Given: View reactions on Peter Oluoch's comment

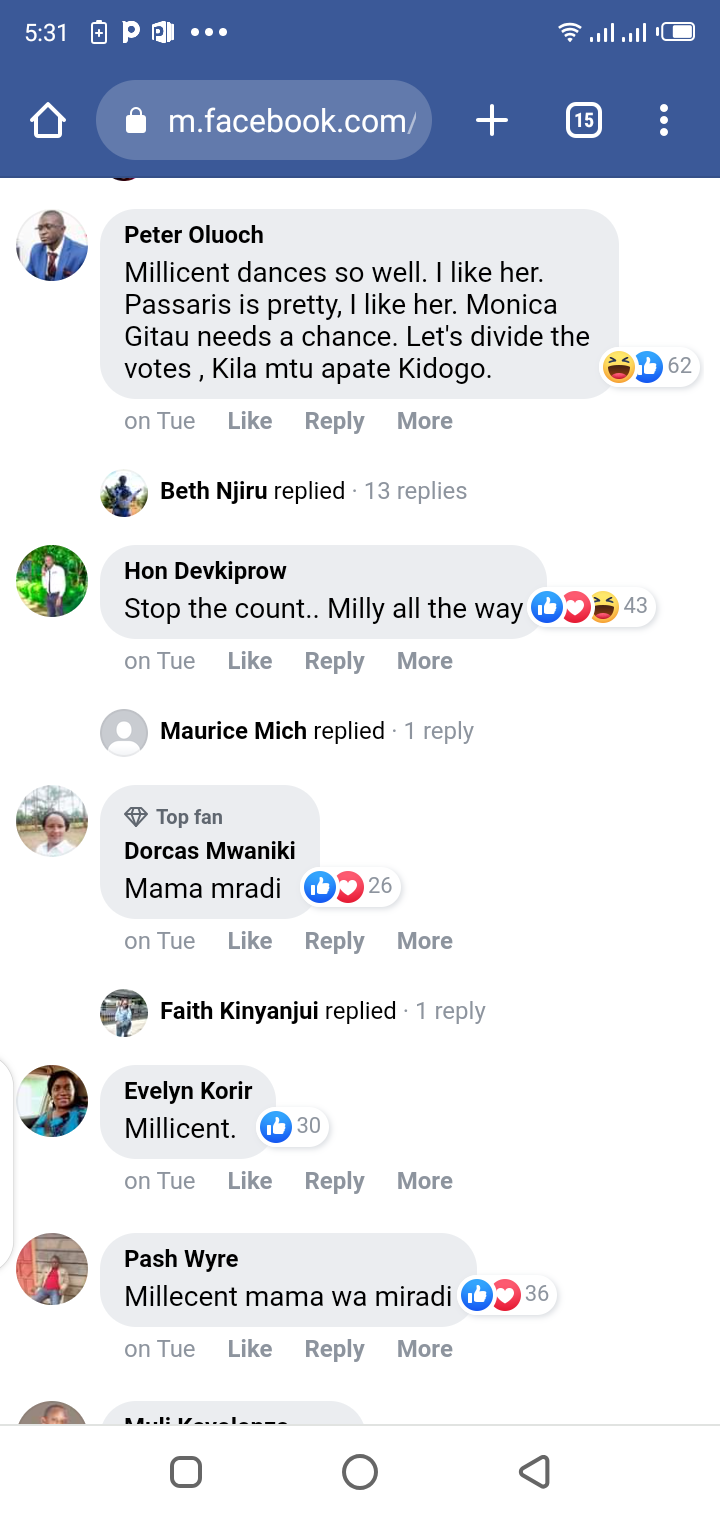Looking at the screenshot, I should (x=649, y=366).
